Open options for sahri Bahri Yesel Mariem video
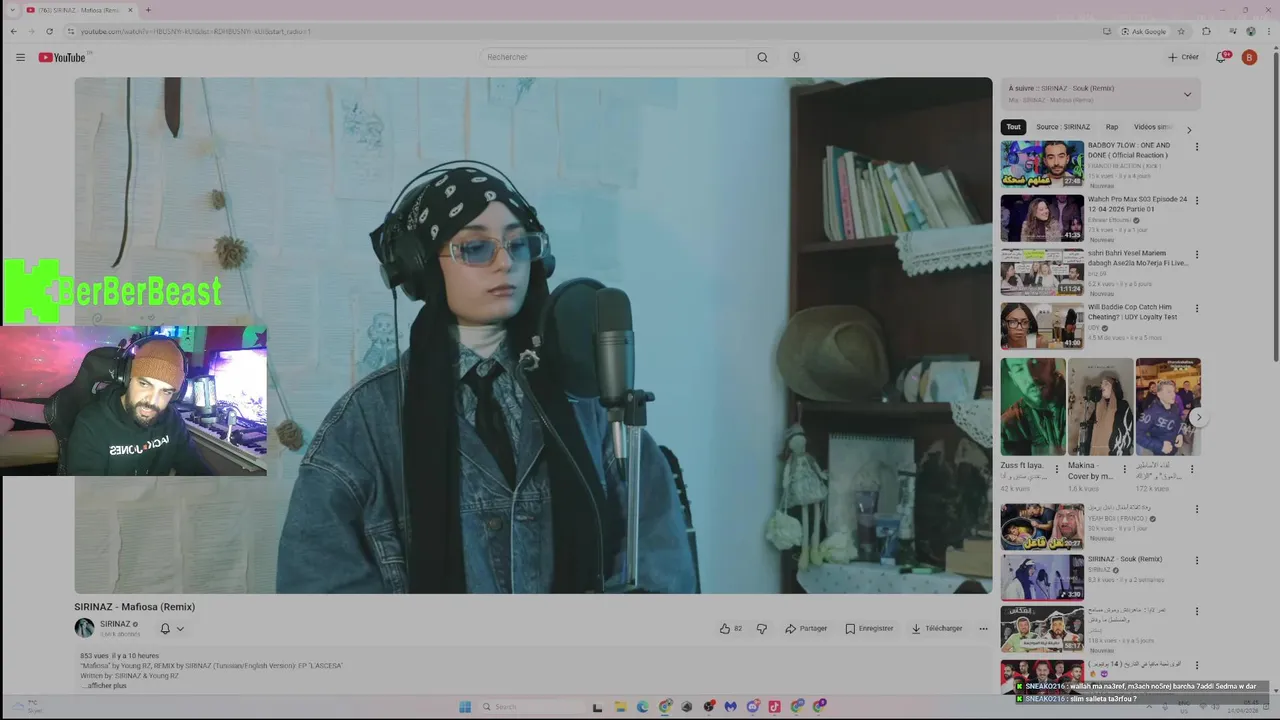The height and width of the screenshot is (720, 1280). [x=1196, y=255]
